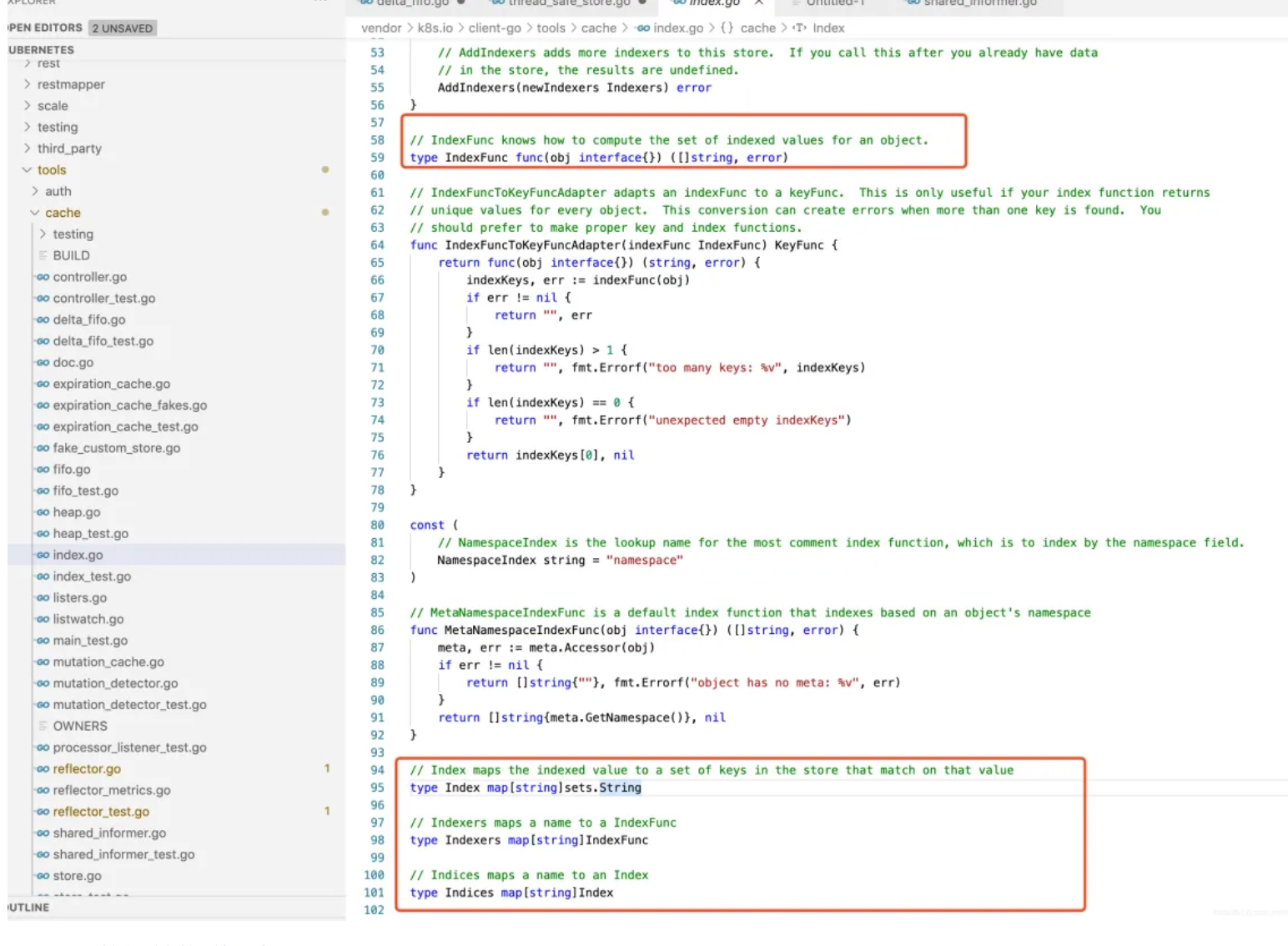Image resolution: width=1288 pixels, height=946 pixels.
Task: Click the Go file icon next to store.go
Action: (43, 876)
